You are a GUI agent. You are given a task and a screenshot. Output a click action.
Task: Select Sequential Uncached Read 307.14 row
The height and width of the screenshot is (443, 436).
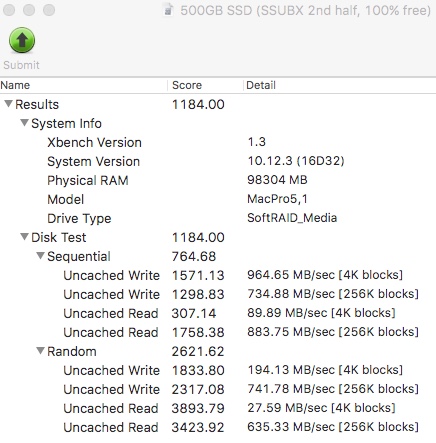pyautogui.click(x=218, y=313)
